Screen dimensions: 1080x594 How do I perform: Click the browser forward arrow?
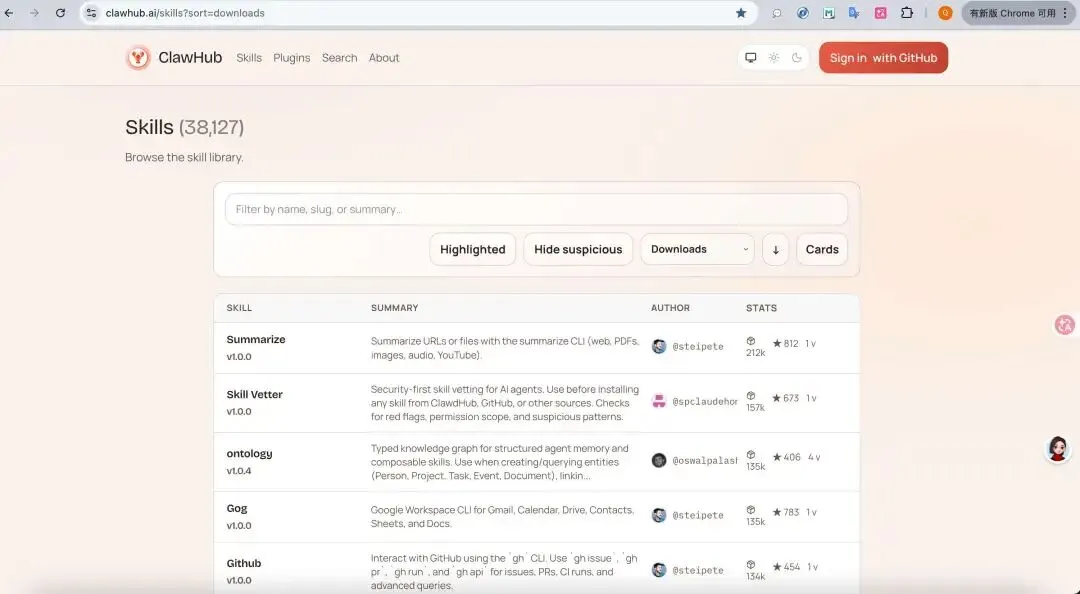pos(34,13)
